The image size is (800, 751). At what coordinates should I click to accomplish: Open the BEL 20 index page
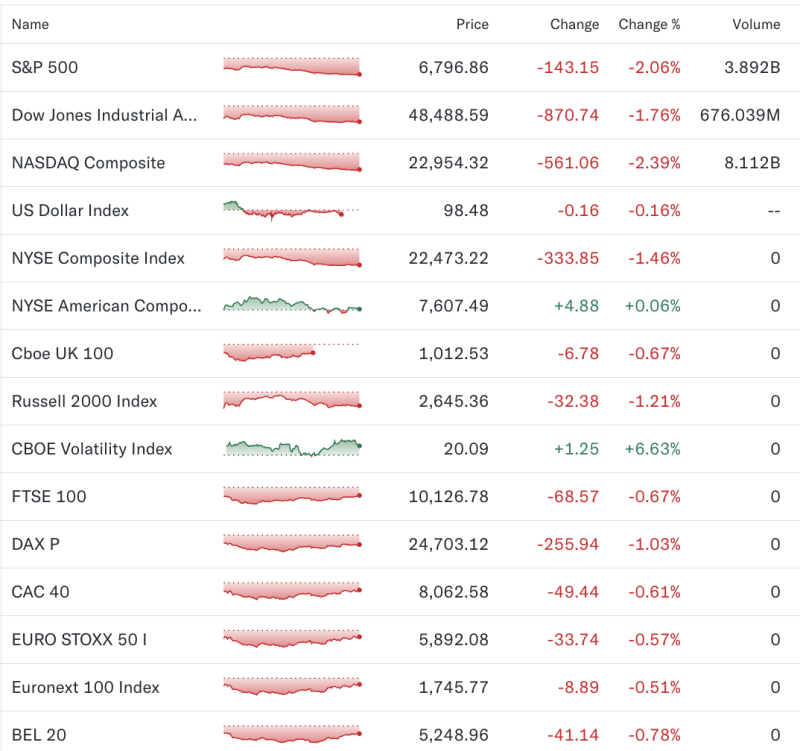(x=38, y=735)
